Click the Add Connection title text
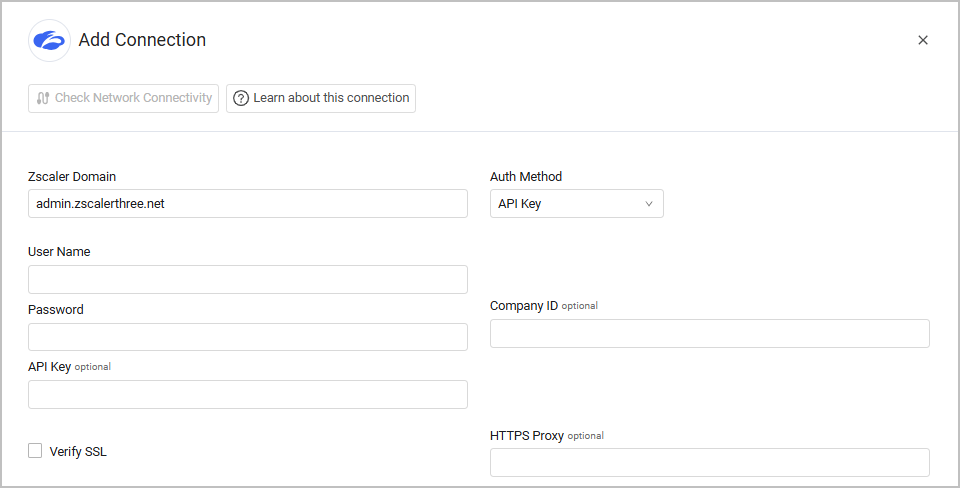960x488 pixels. (x=142, y=40)
